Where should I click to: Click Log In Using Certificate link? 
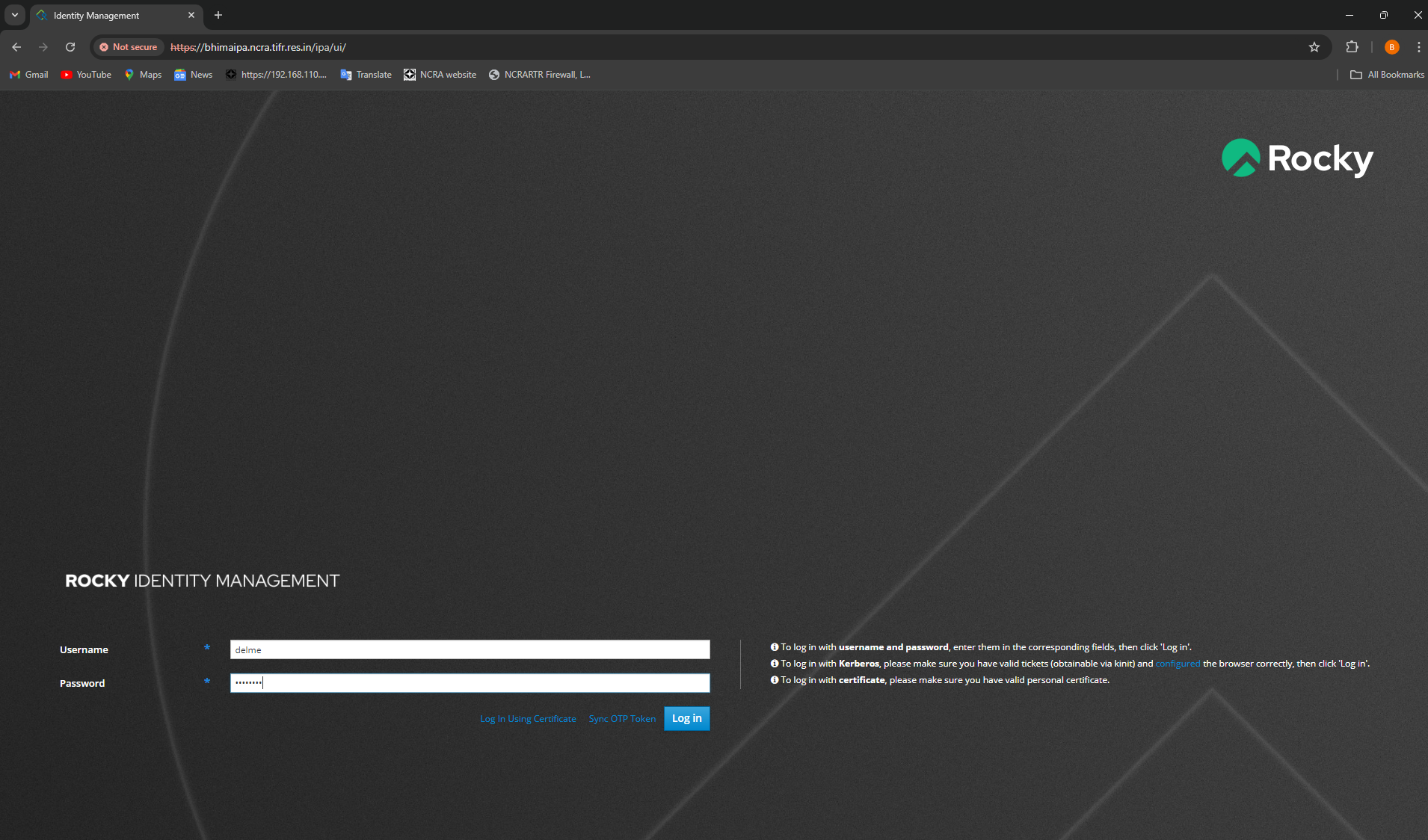click(x=528, y=719)
